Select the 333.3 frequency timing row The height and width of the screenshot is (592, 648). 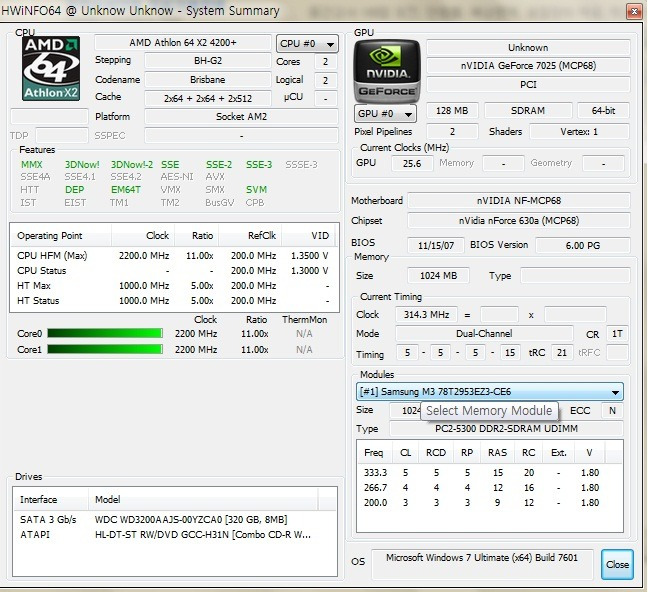point(490,473)
